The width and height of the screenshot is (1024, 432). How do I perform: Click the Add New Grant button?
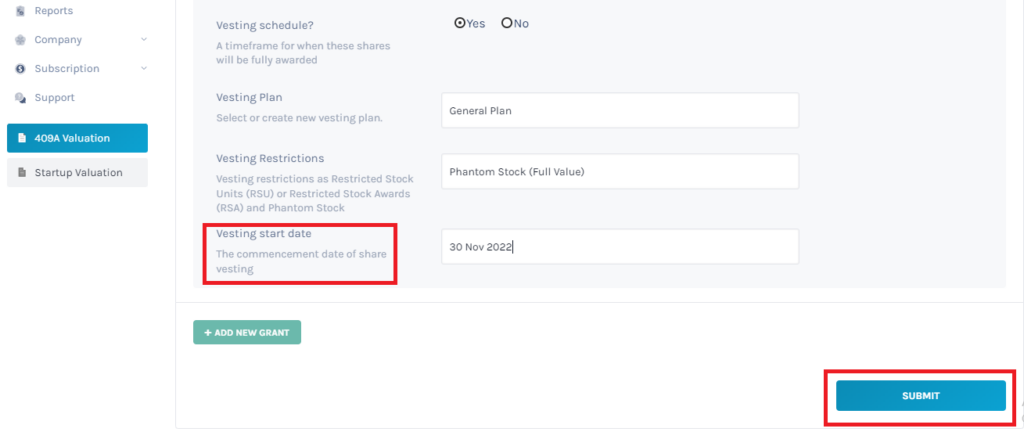coord(247,332)
